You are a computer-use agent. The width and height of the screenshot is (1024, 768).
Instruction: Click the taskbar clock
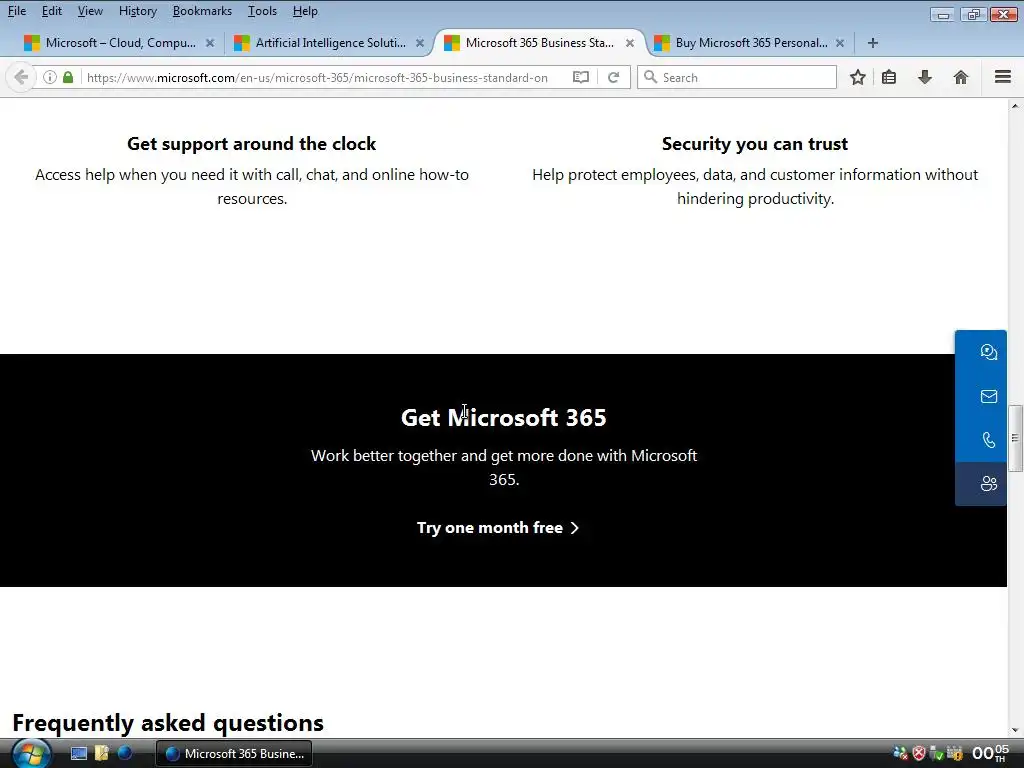point(990,754)
